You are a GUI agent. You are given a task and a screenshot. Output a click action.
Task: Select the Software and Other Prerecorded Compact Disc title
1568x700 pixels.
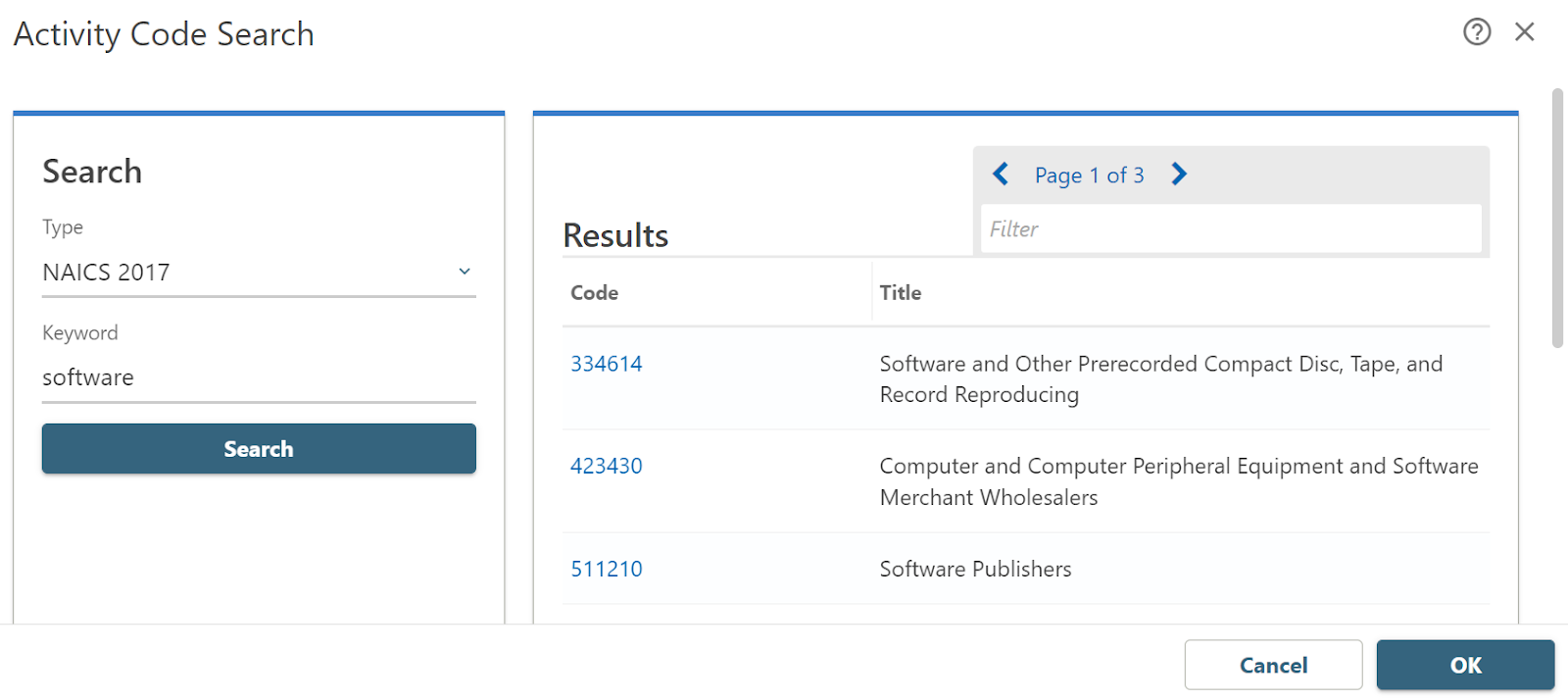pos(1161,379)
